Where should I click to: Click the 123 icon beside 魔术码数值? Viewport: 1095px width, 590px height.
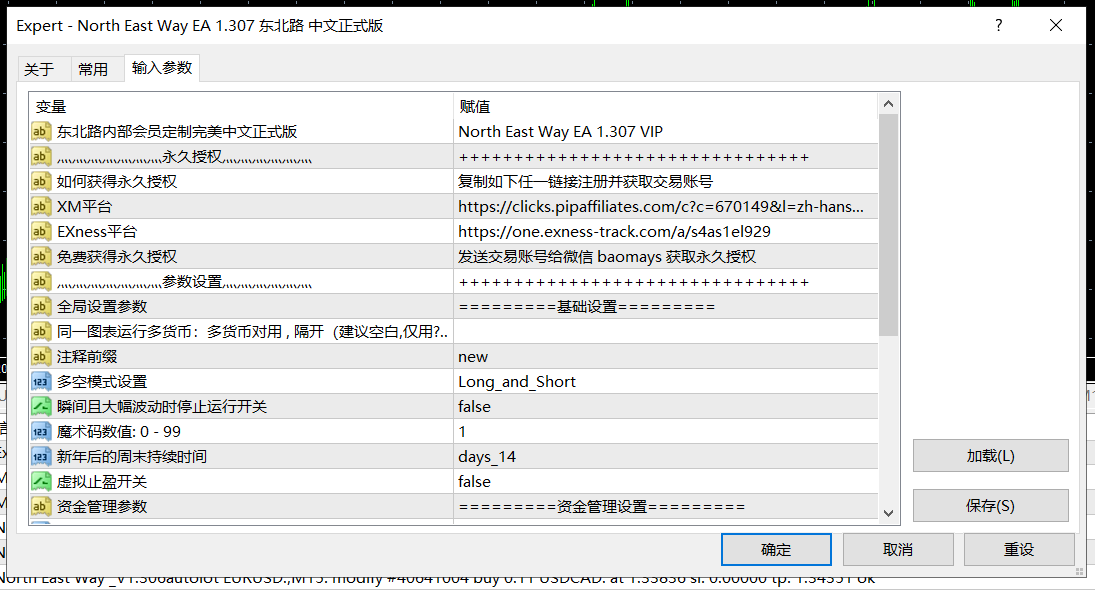click(x=41, y=432)
